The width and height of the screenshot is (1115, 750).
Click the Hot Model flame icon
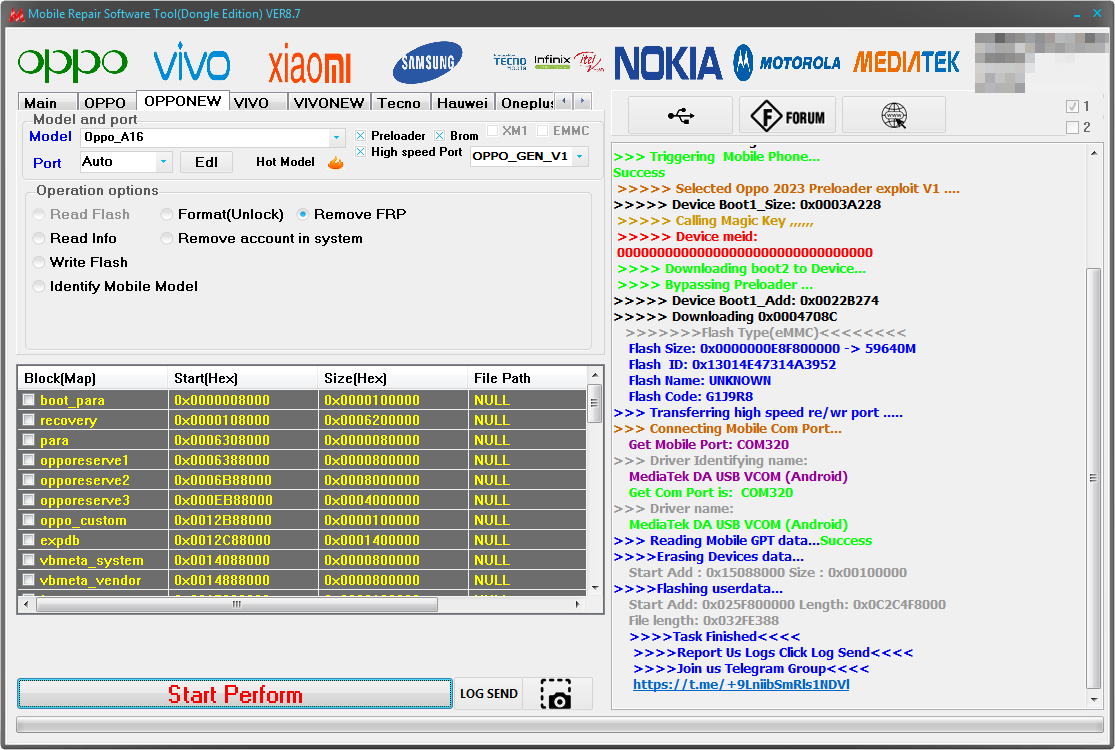click(336, 163)
